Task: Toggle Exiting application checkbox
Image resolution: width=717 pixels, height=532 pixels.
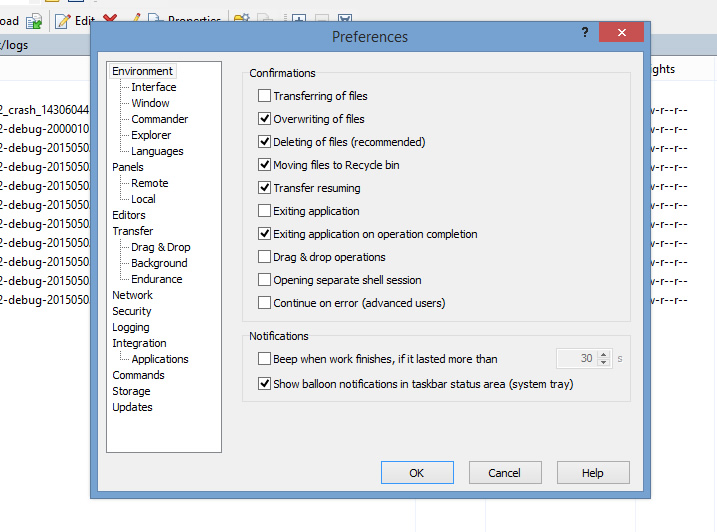Action: pos(265,211)
